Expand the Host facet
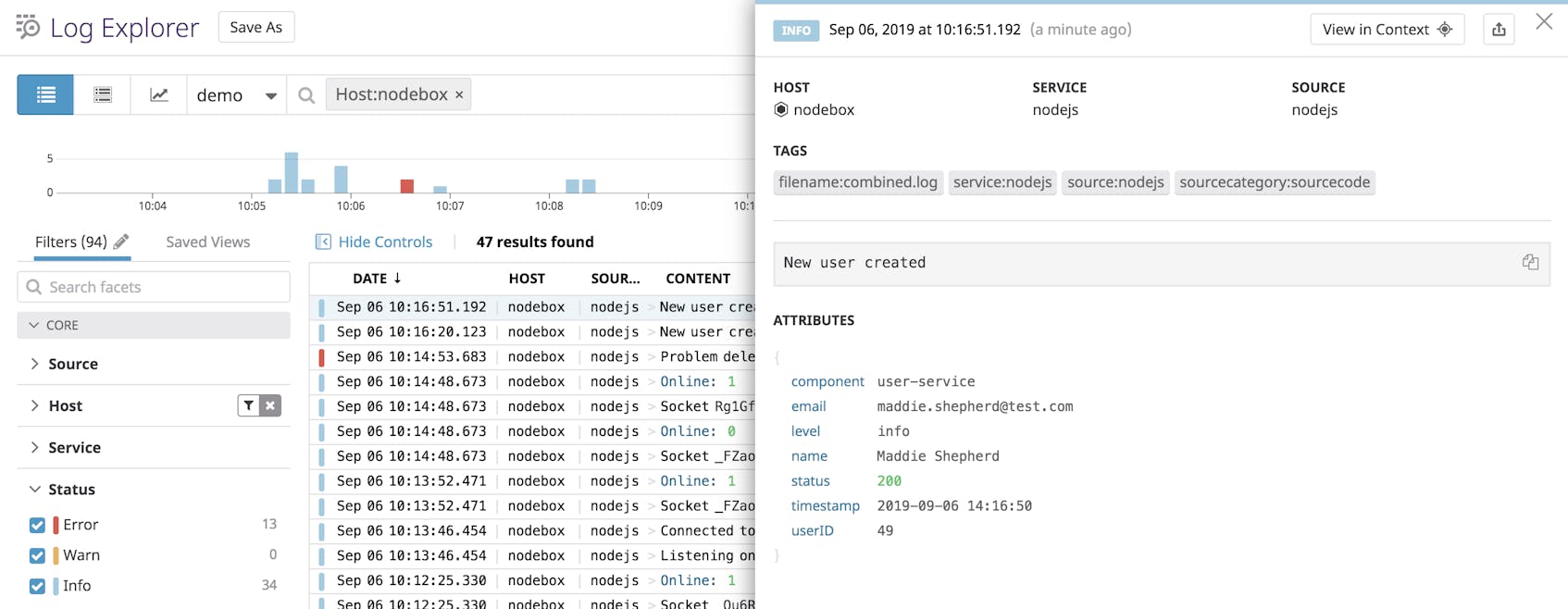 34,405
